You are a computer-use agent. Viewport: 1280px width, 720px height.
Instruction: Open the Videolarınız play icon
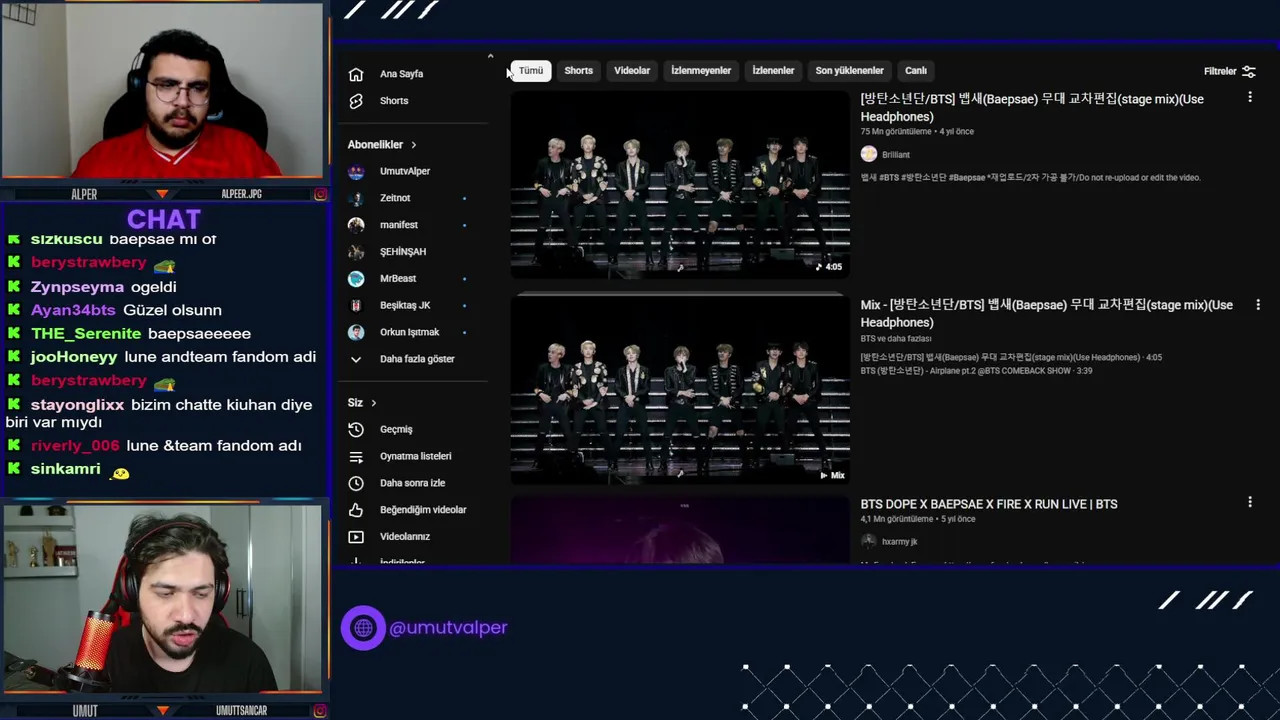(x=356, y=537)
